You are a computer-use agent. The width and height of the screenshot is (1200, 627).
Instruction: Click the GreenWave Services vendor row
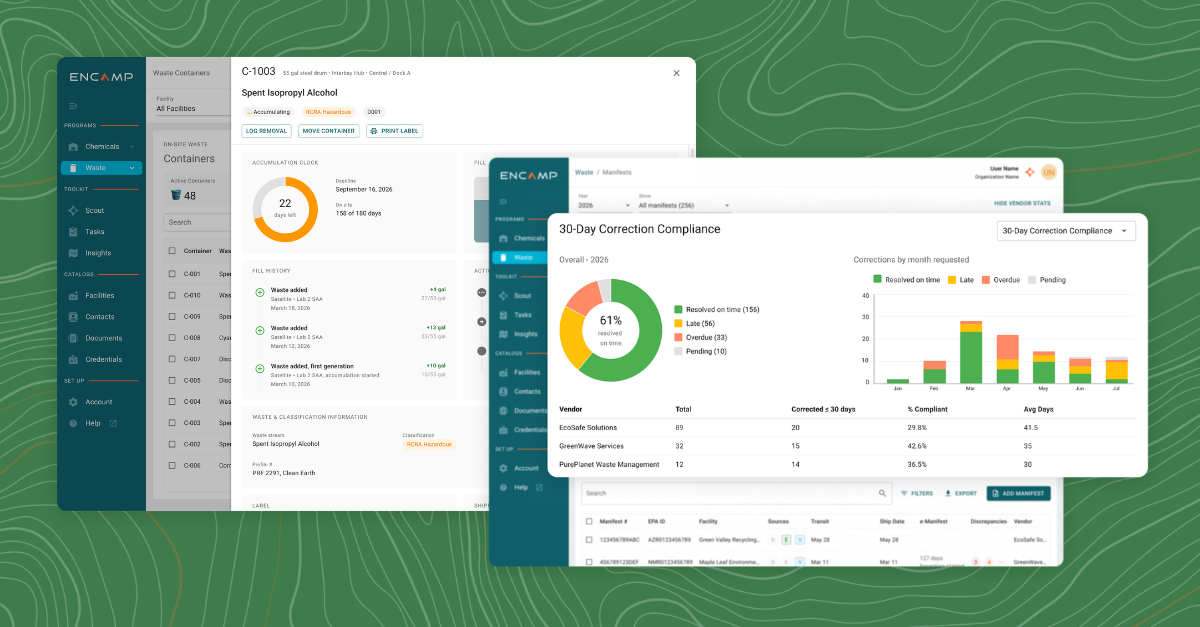tap(847, 446)
